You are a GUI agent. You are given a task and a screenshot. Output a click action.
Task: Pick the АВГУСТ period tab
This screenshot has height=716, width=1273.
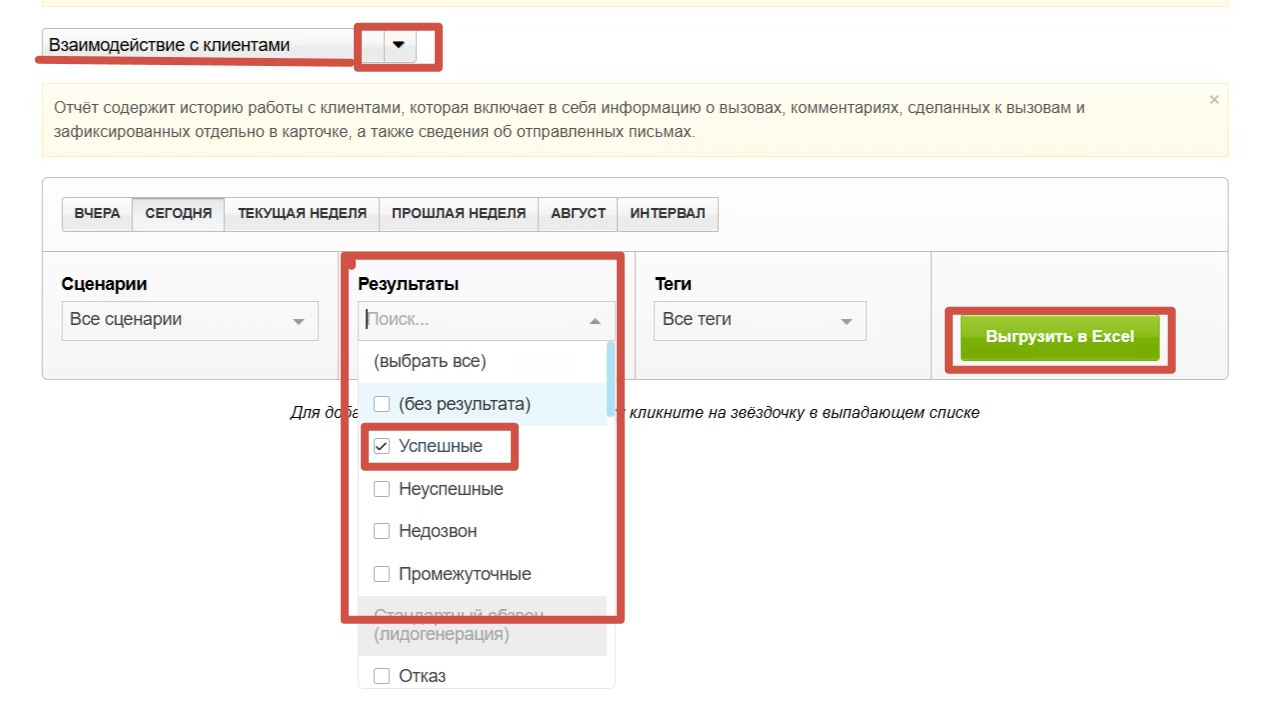point(578,214)
